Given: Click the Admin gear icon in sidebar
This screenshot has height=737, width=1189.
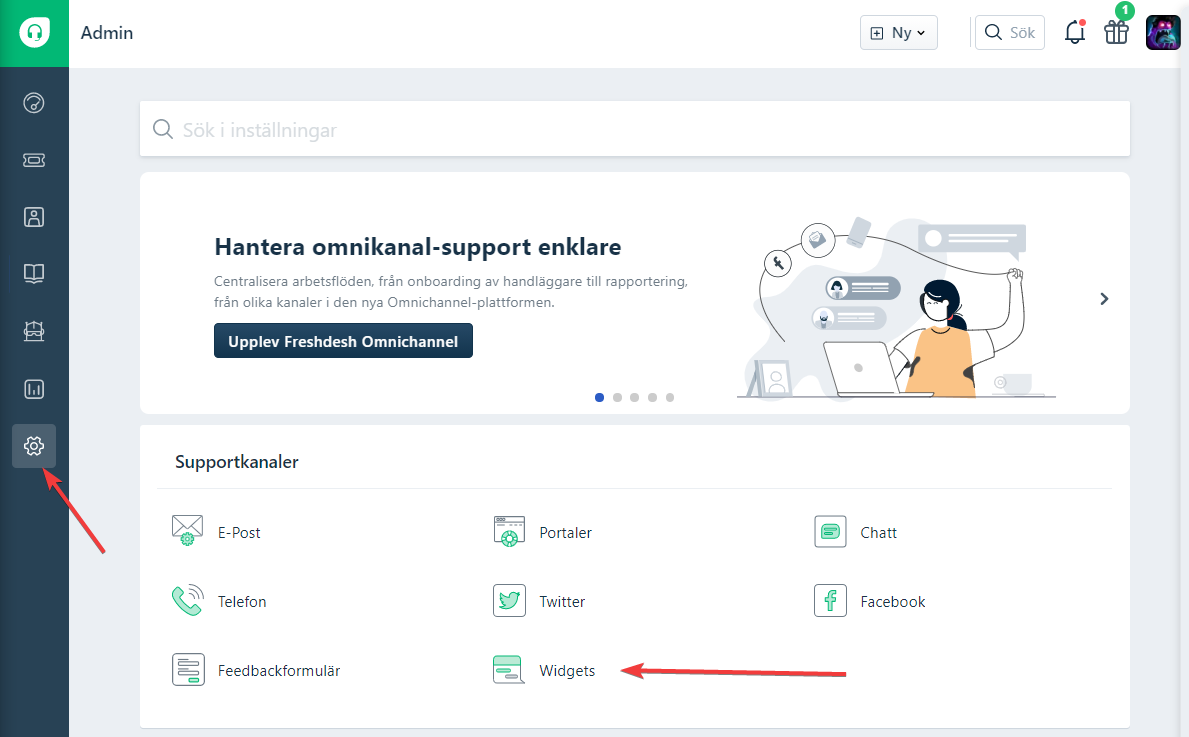Looking at the screenshot, I should [34, 446].
